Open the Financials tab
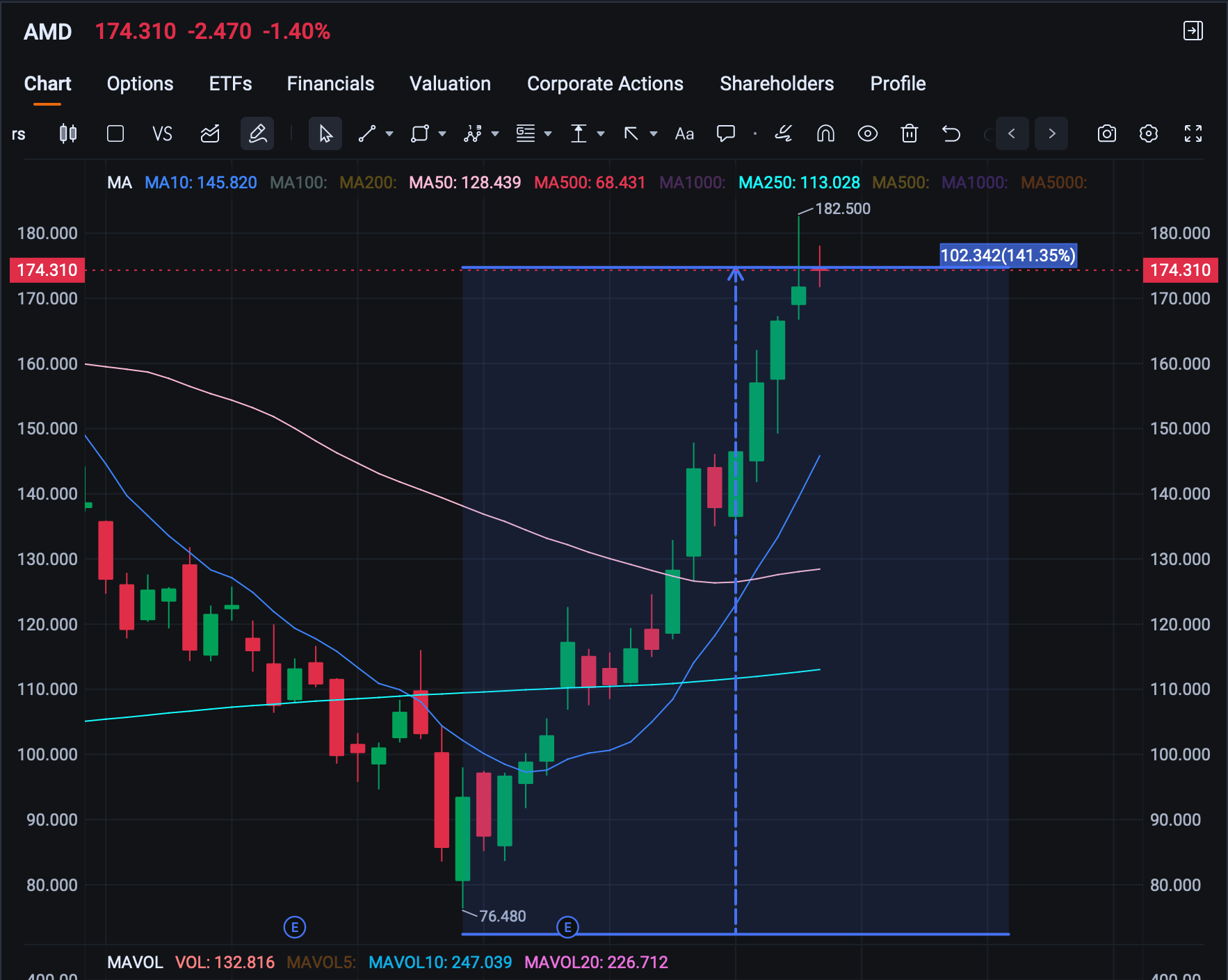Image resolution: width=1228 pixels, height=980 pixels. pyautogui.click(x=330, y=83)
